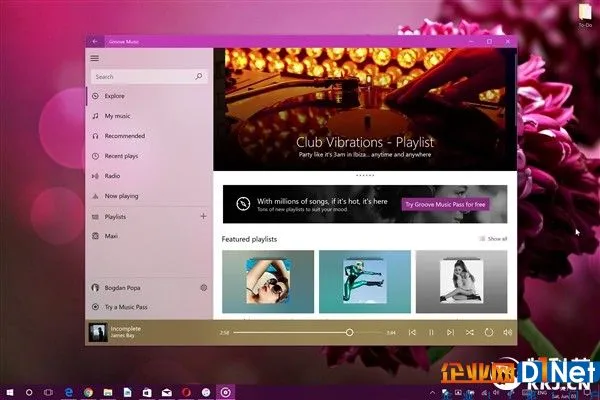This screenshot has height=400, width=600.
Task: Click the back arrow in the title bar
Action: point(95,41)
